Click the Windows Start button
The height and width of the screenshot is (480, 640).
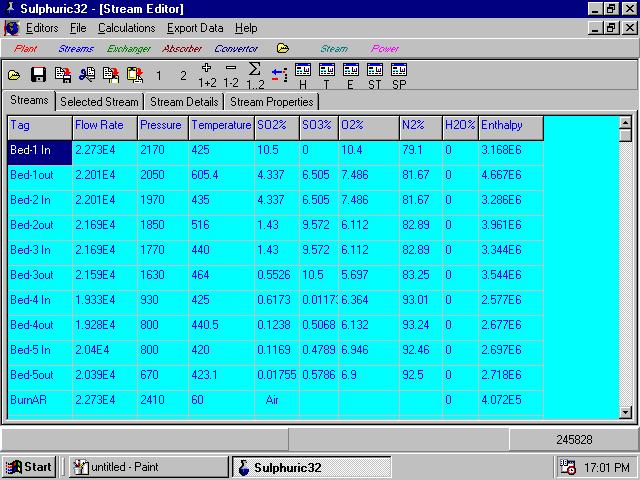(x=29, y=467)
